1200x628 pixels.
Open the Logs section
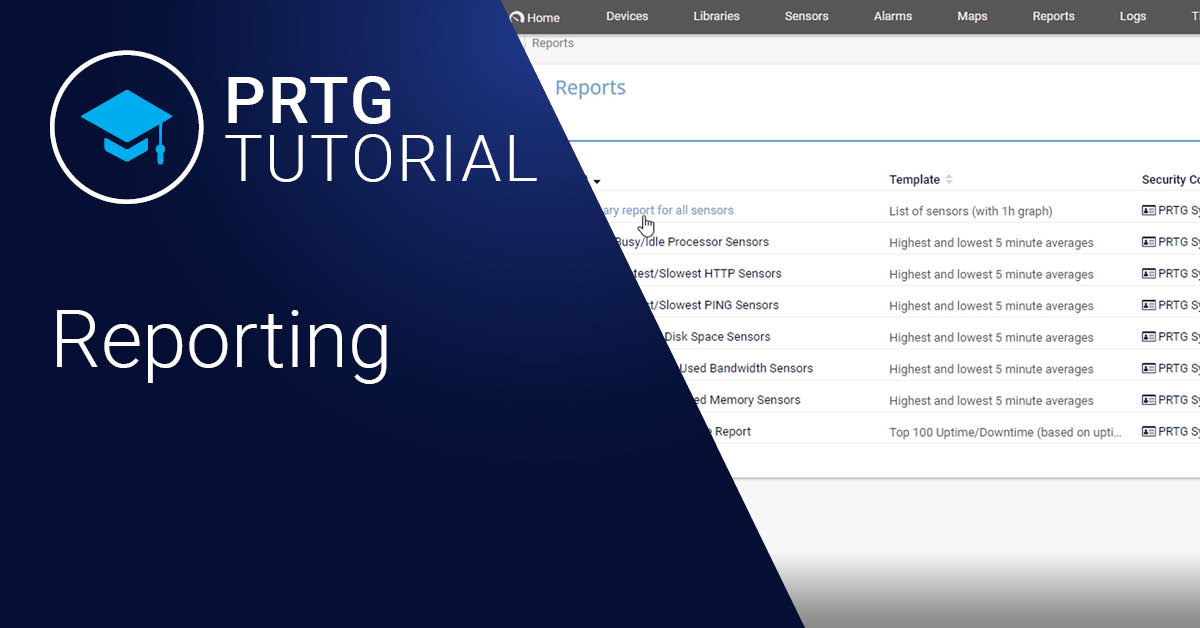pyautogui.click(x=1133, y=16)
